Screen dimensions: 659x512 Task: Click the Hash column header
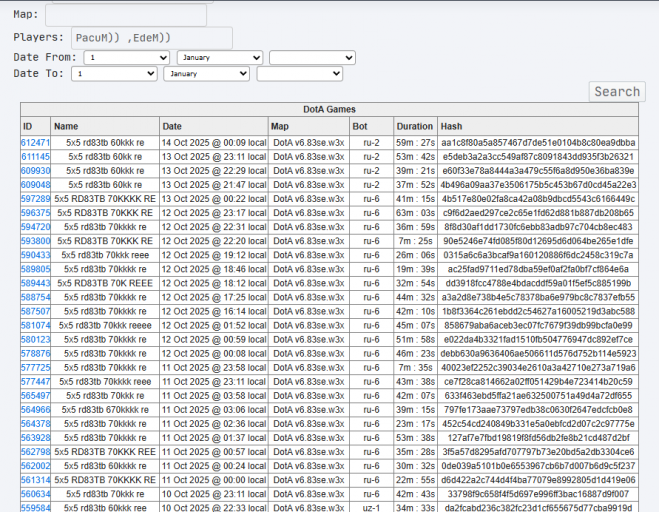[538, 126]
